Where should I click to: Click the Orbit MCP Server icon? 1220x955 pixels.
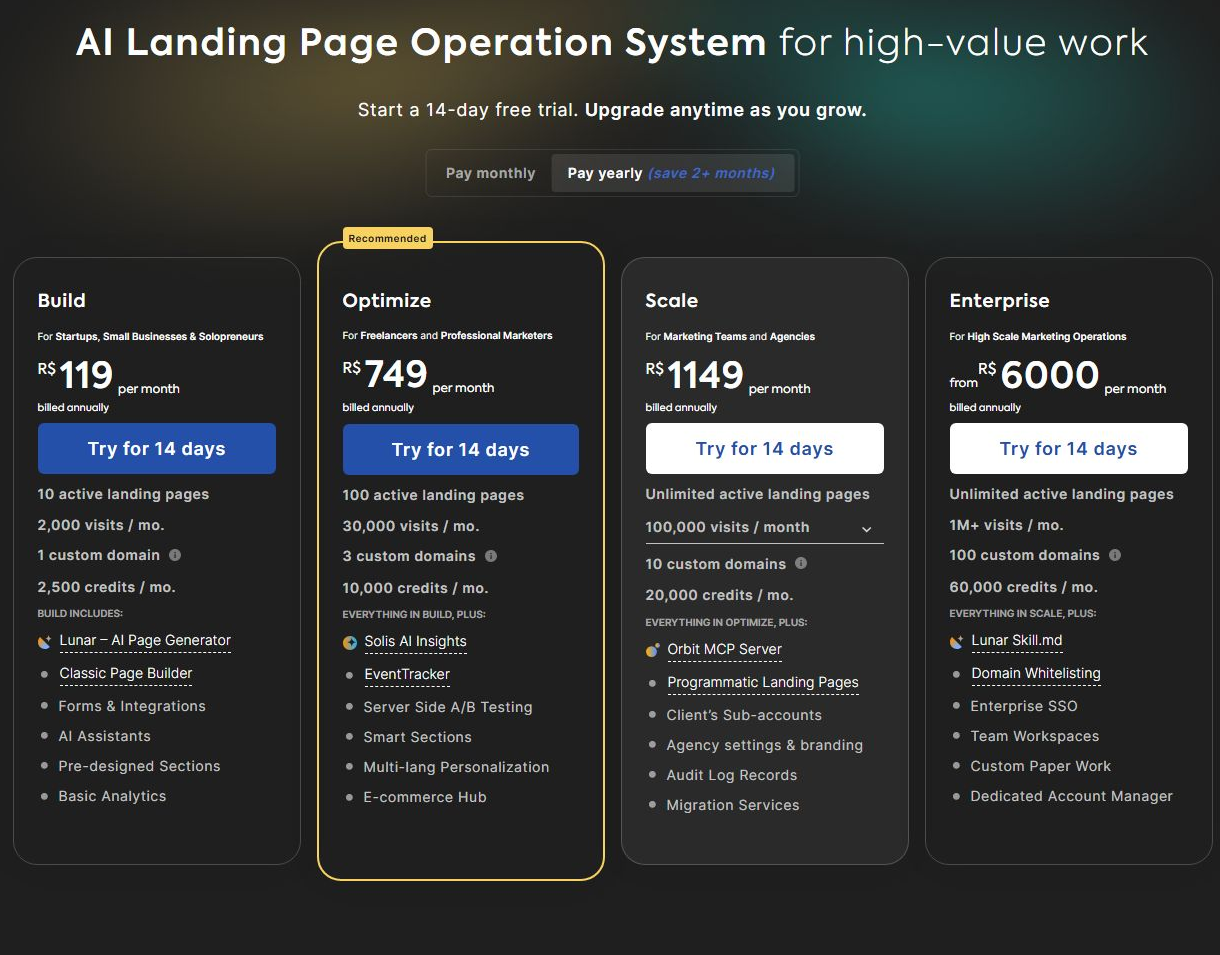point(653,650)
